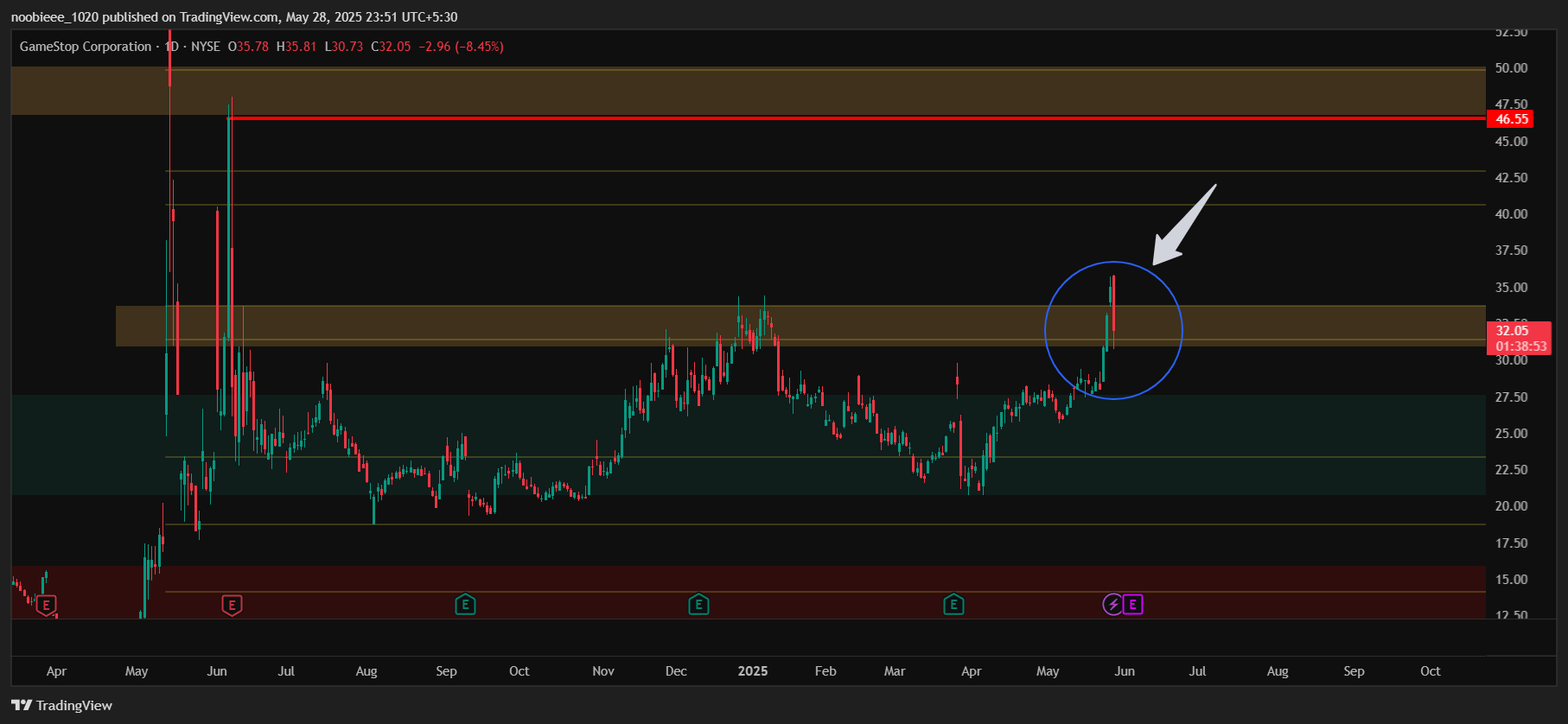Click the Oct 2025 label on time axis
The image size is (1568, 724).
pos(1431,671)
